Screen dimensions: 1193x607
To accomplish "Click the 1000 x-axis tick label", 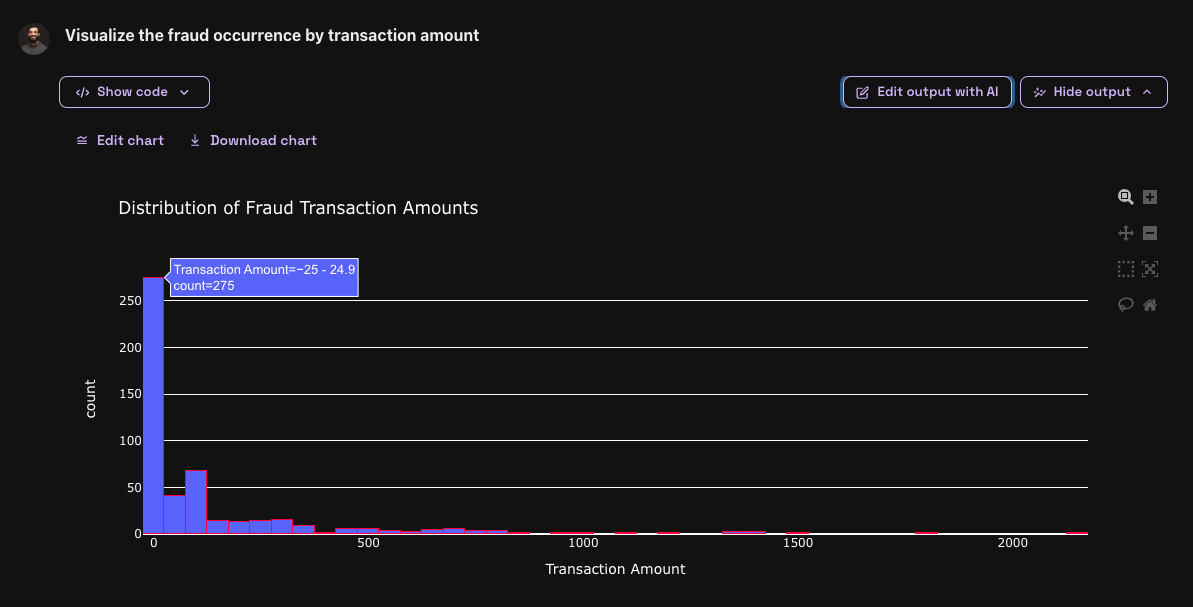I will click(583, 543).
